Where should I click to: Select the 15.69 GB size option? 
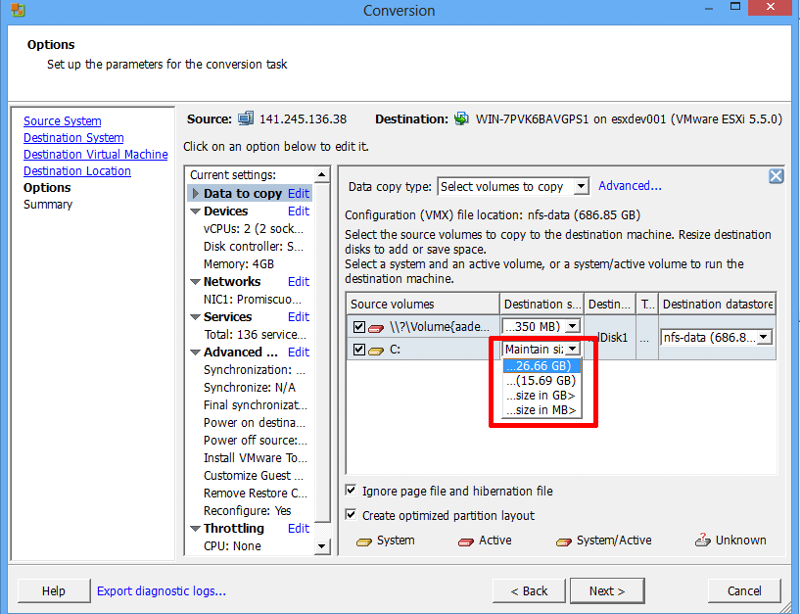[541, 381]
